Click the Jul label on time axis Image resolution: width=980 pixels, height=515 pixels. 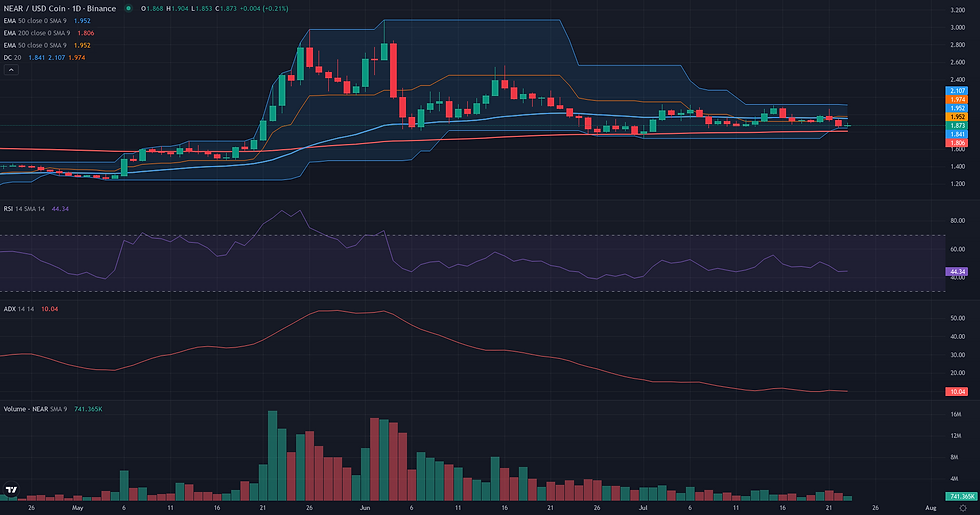tap(643, 508)
